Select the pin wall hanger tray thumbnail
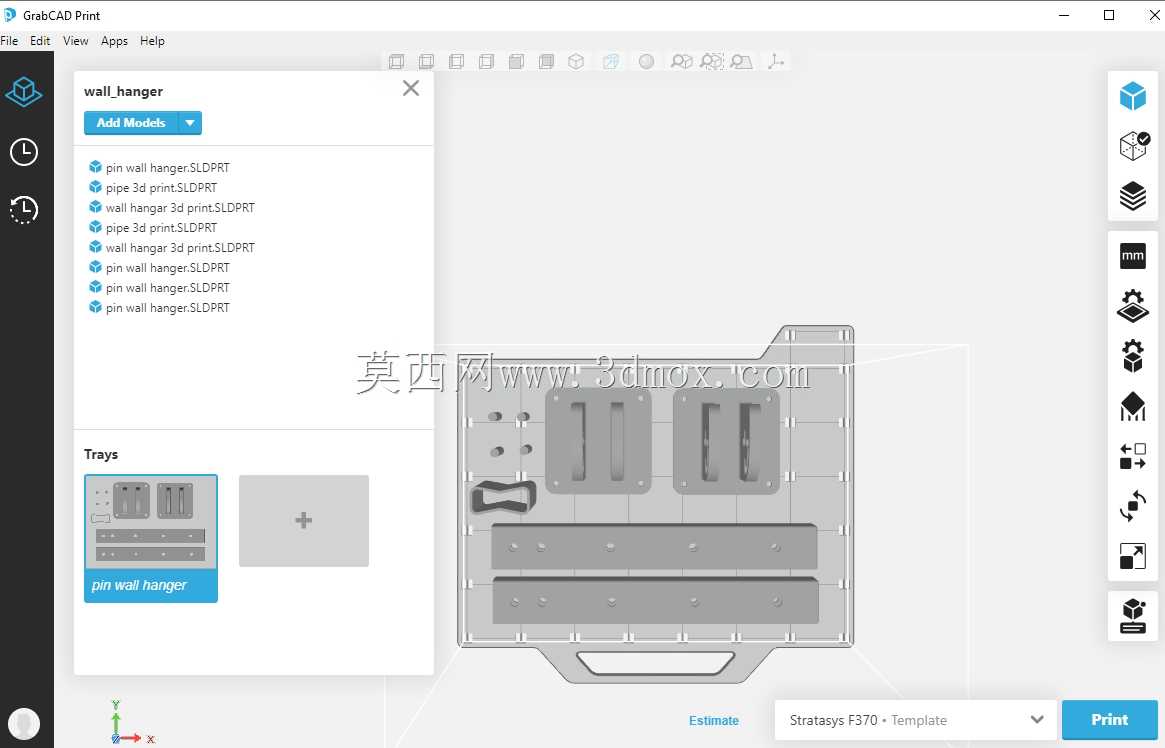 coord(151,539)
